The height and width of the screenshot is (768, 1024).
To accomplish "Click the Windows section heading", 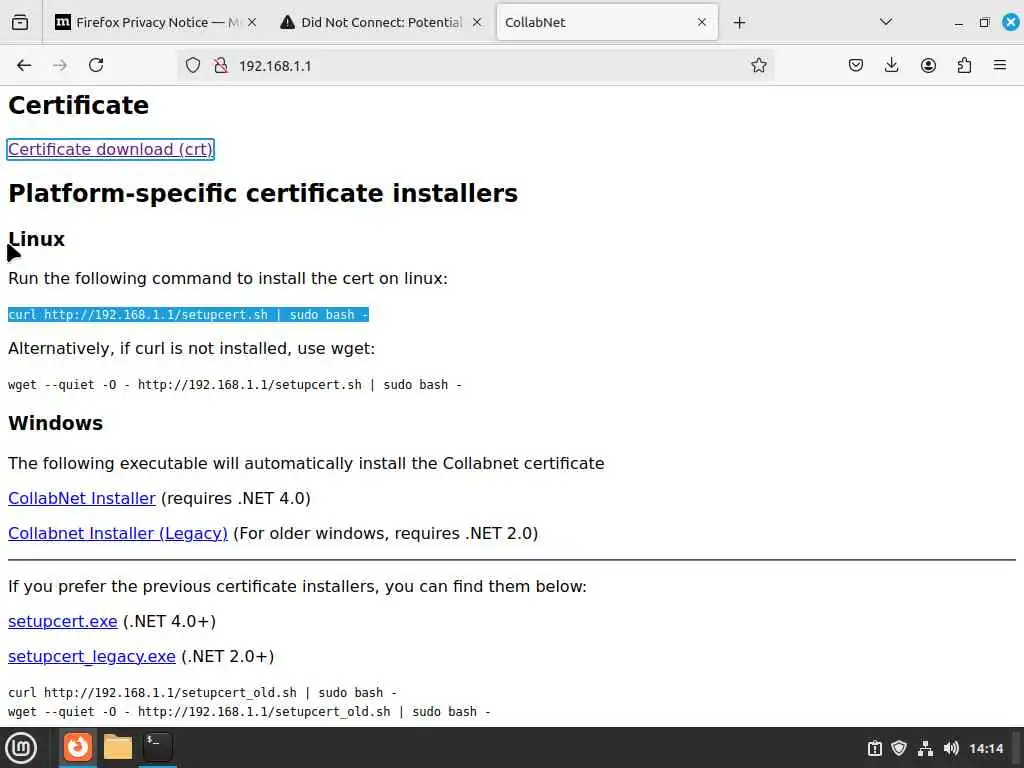I will (56, 423).
